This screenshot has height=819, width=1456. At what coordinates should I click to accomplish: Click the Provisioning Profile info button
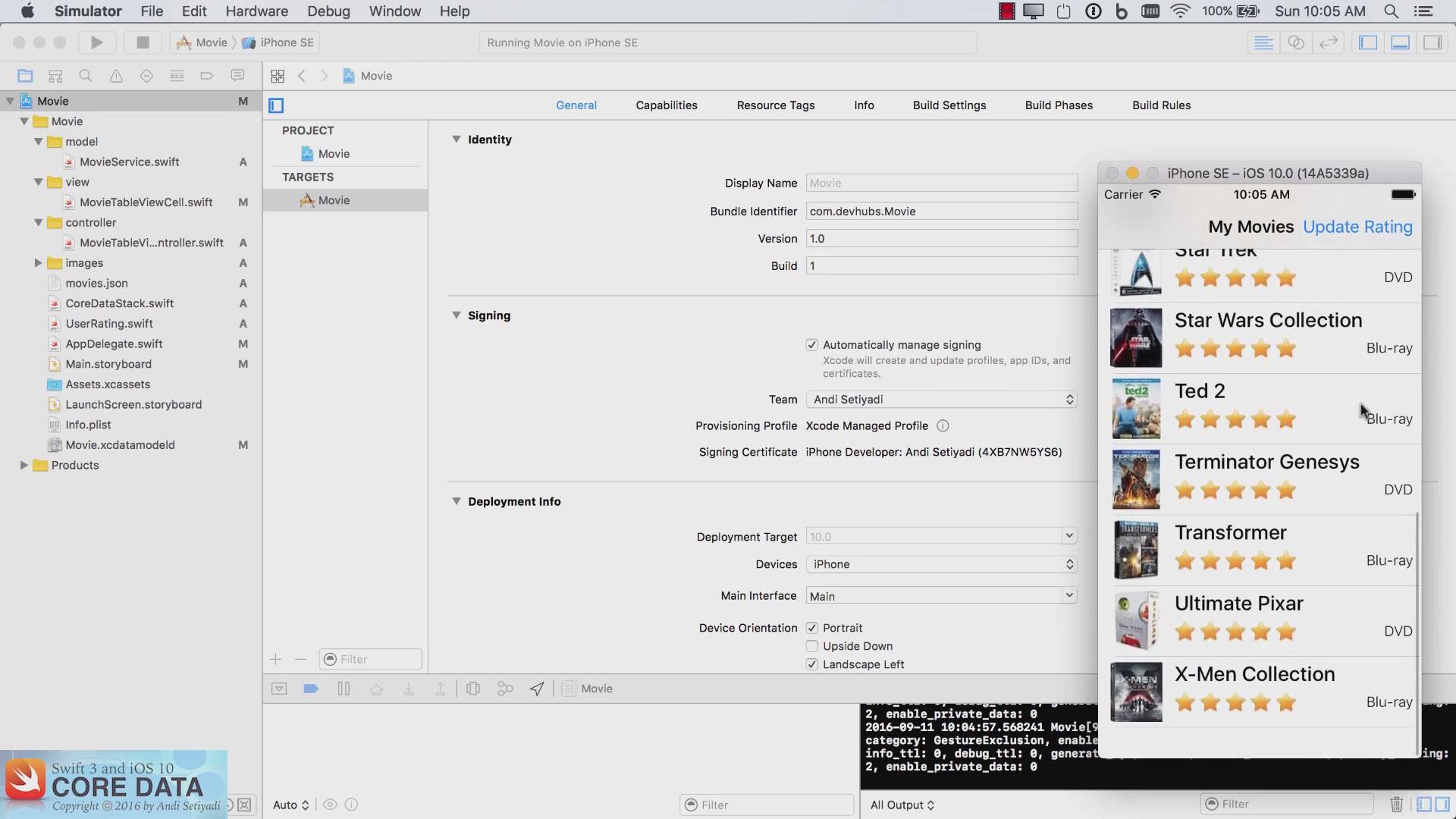tap(943, 426)
